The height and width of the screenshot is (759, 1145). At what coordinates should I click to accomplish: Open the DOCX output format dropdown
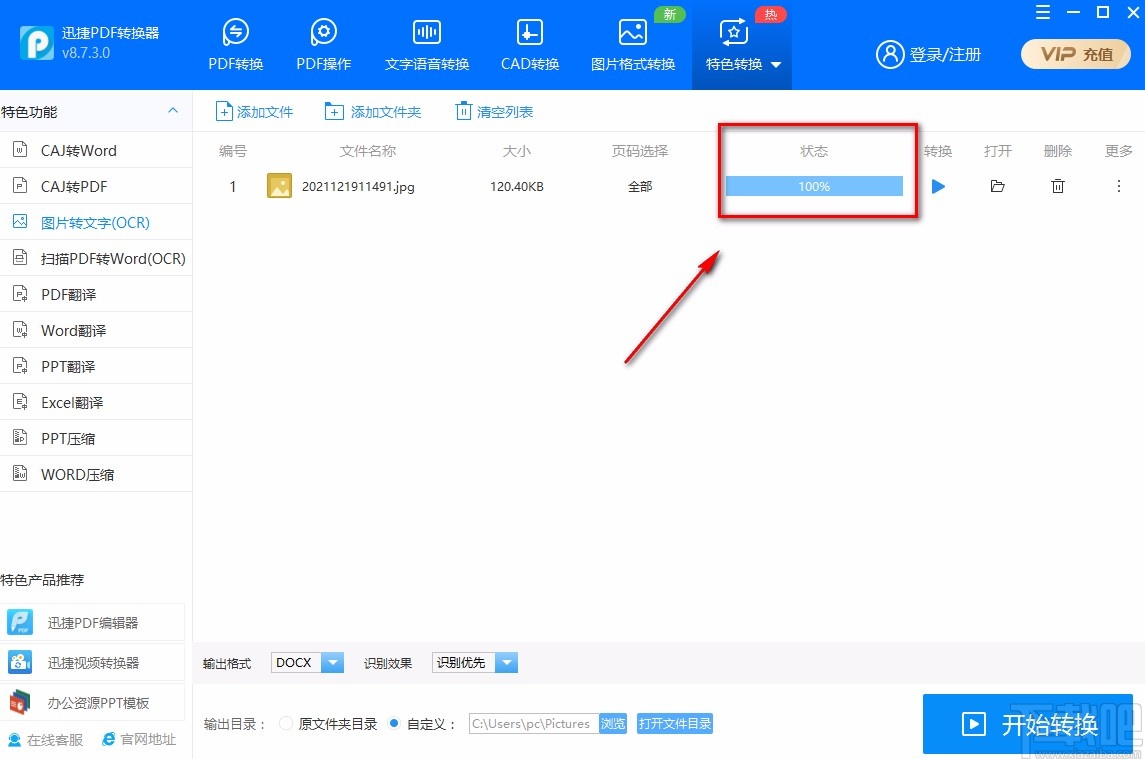332,662
